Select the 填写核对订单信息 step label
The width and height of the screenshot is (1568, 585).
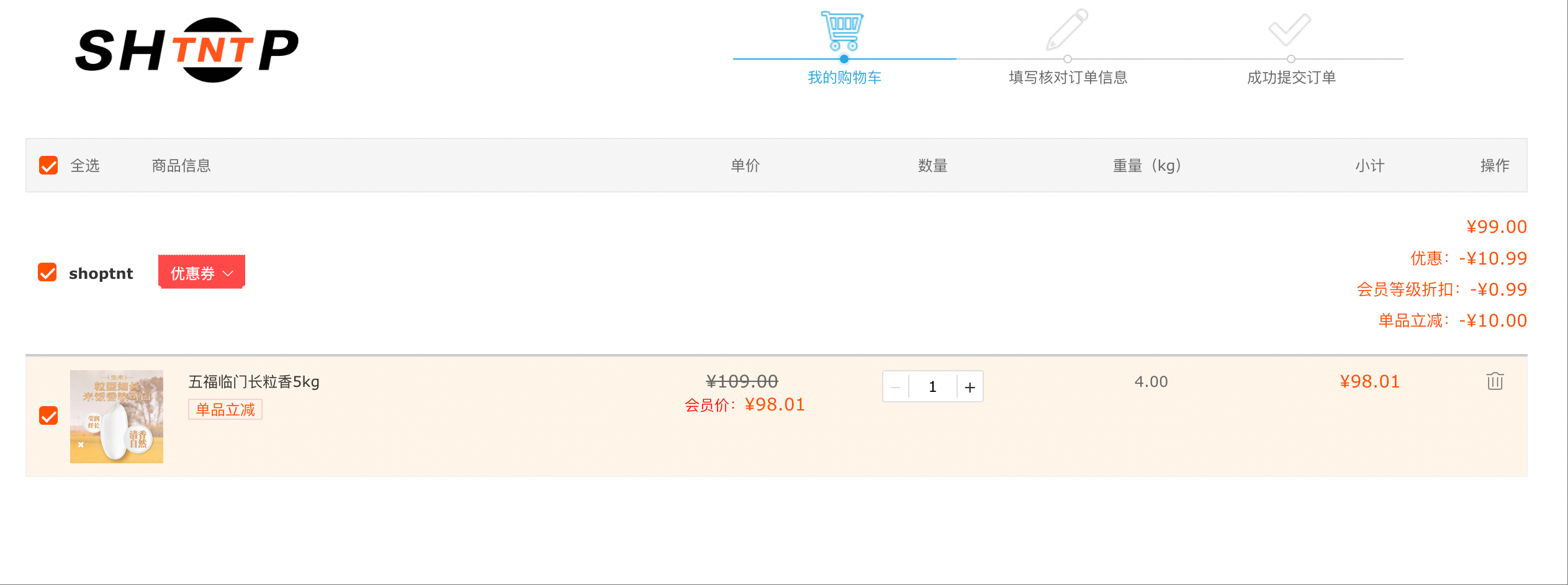tap(1068, 77)
